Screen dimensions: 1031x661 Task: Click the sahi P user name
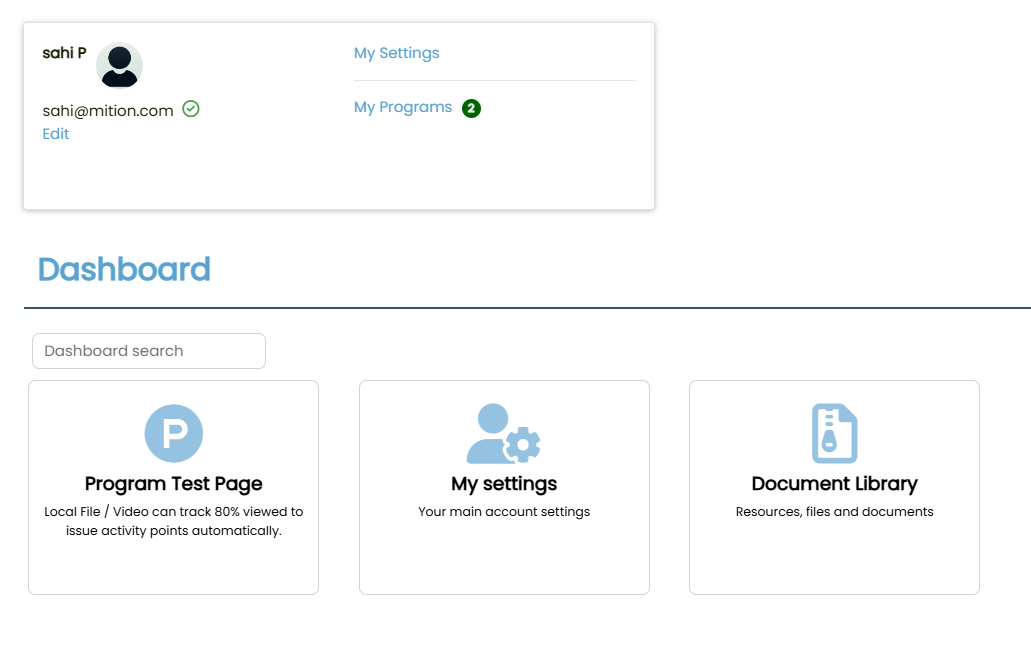64,53
